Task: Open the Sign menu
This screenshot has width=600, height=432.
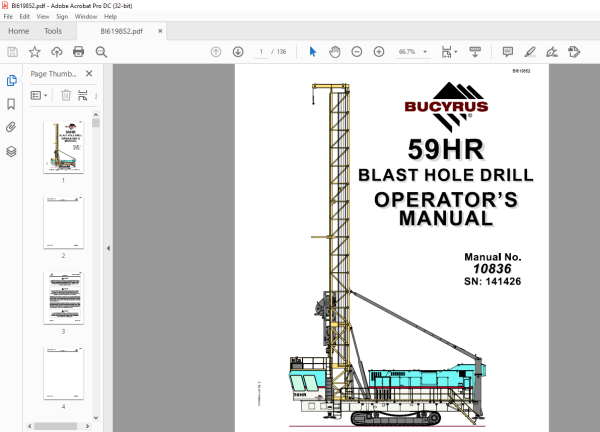Action: tap(62, 16)
